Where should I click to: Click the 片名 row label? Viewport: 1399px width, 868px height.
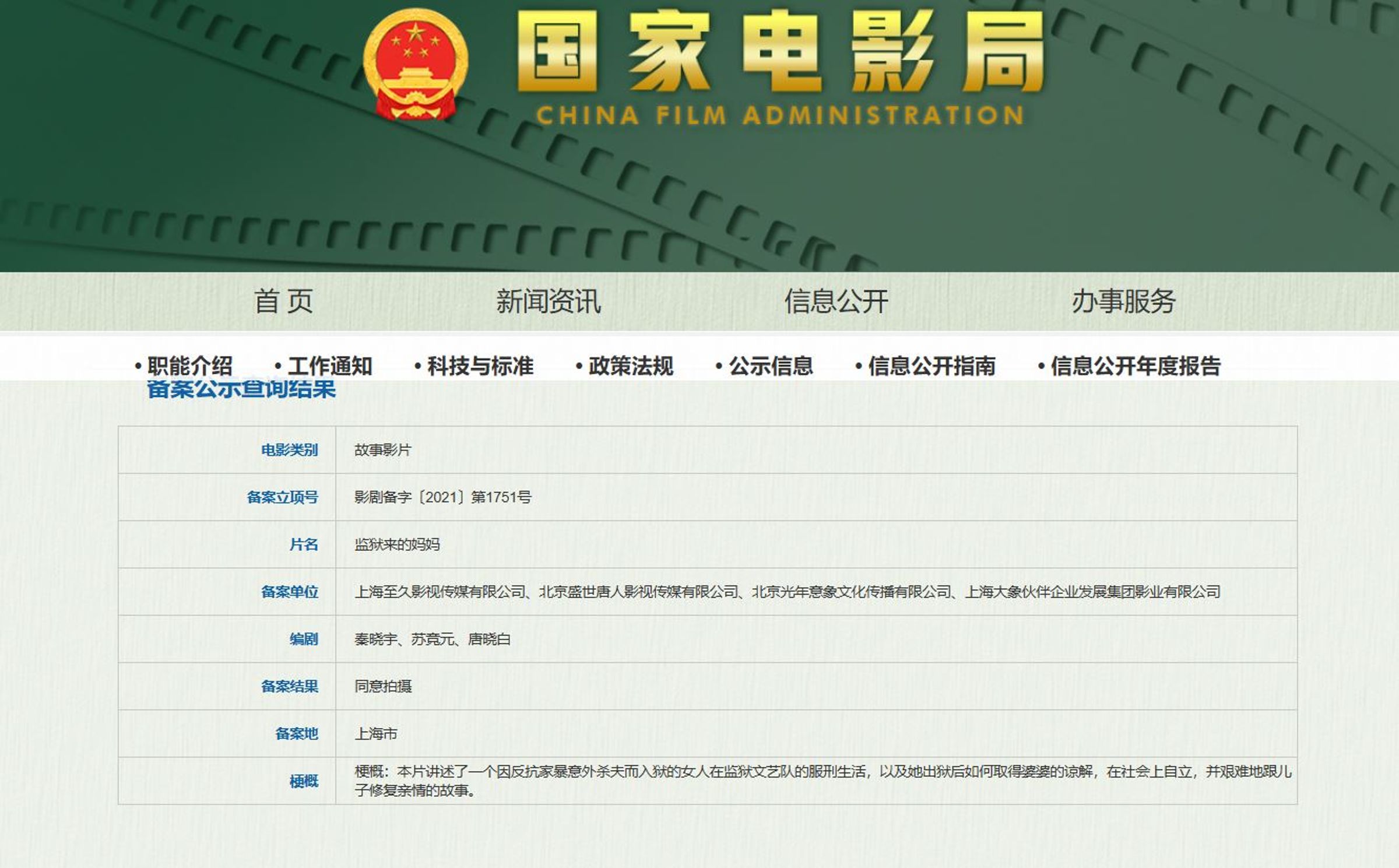pos(304,544)
